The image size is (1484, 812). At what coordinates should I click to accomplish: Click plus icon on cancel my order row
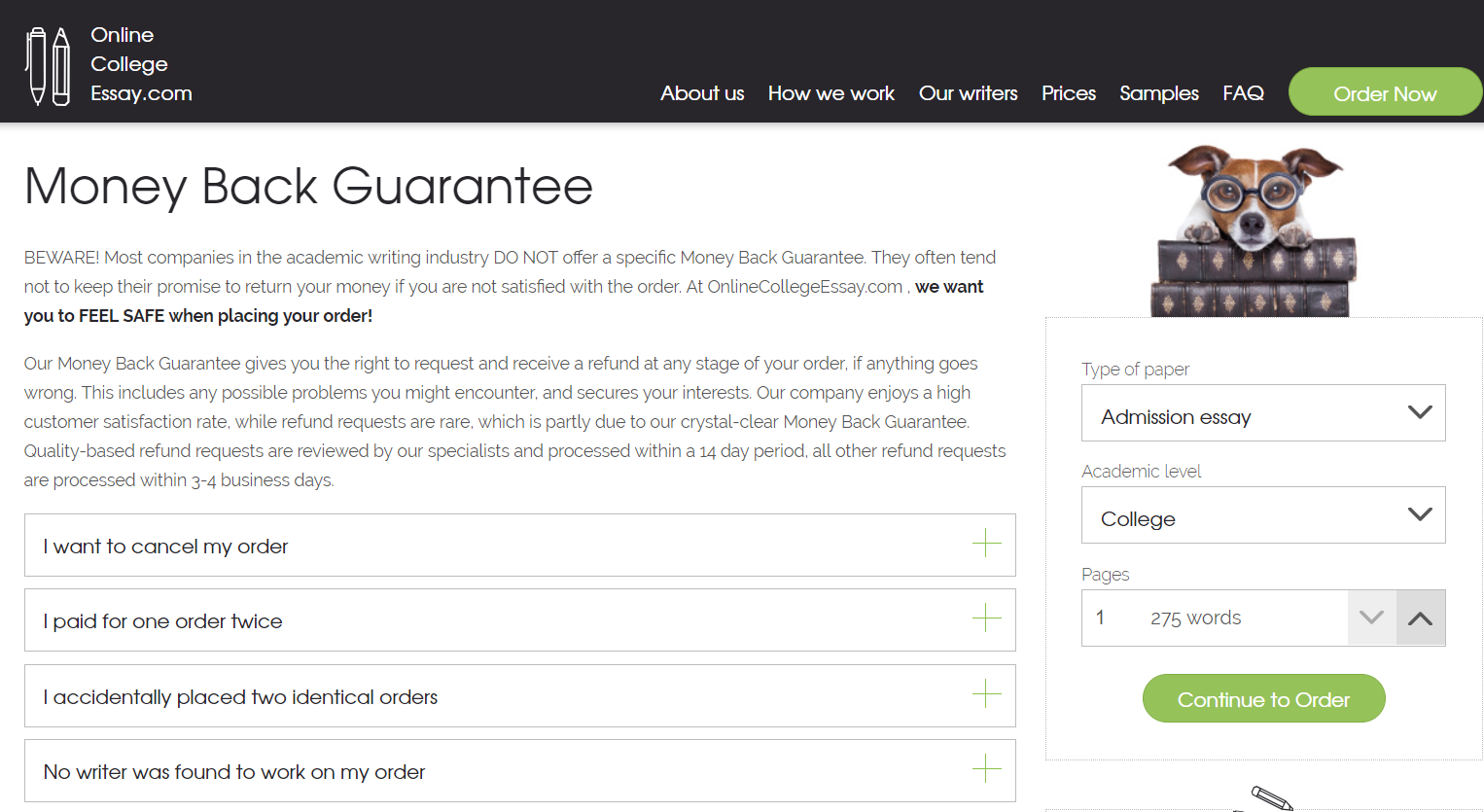click(986, 543)
